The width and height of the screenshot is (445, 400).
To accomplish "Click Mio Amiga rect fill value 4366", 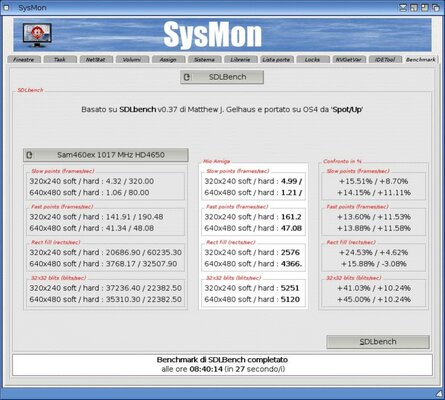I will [291, 264].
